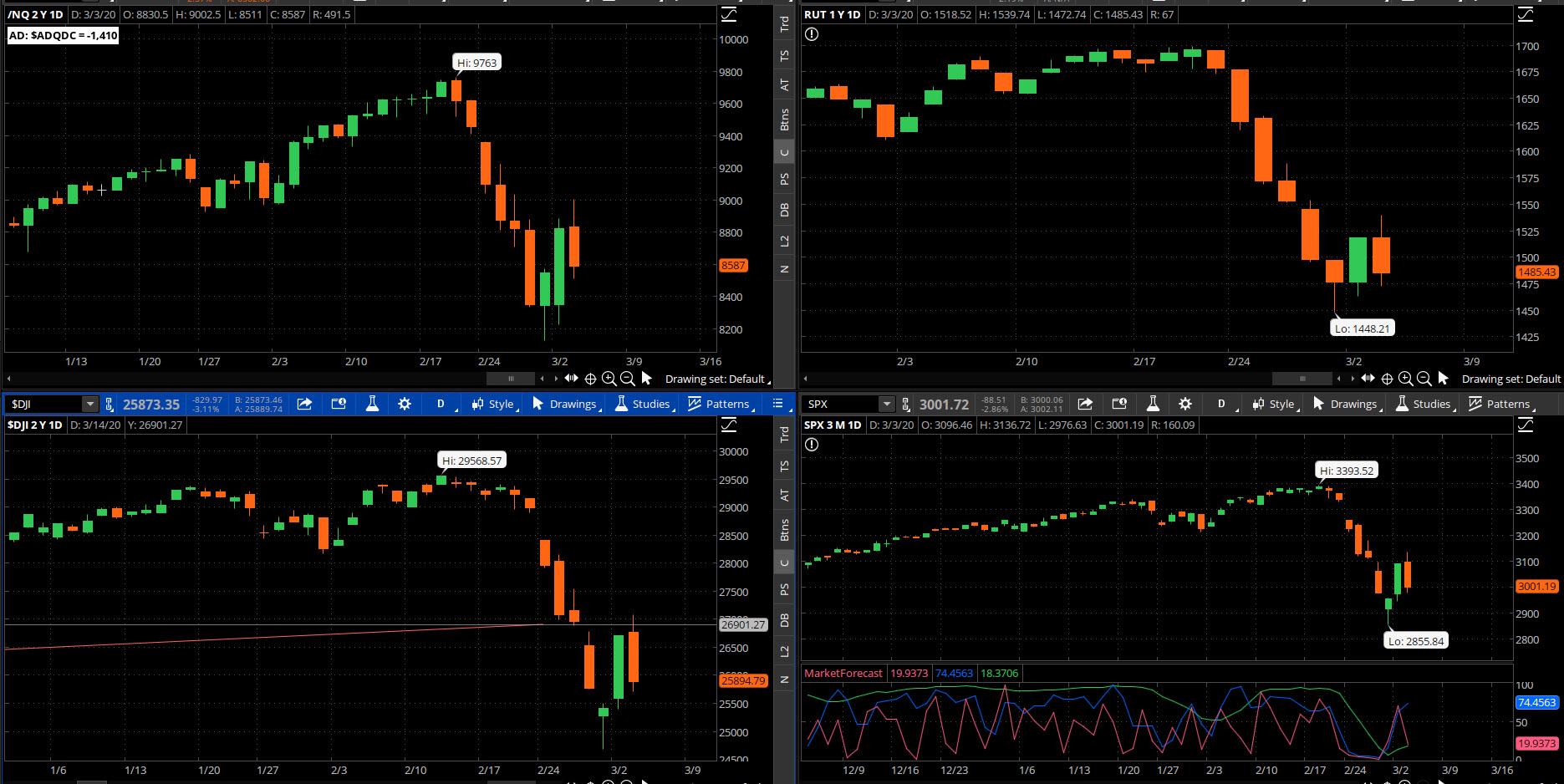Select pointer cursor tool under the /NQ chart
Screen dimensions: 1564x784
pos(646,379)
